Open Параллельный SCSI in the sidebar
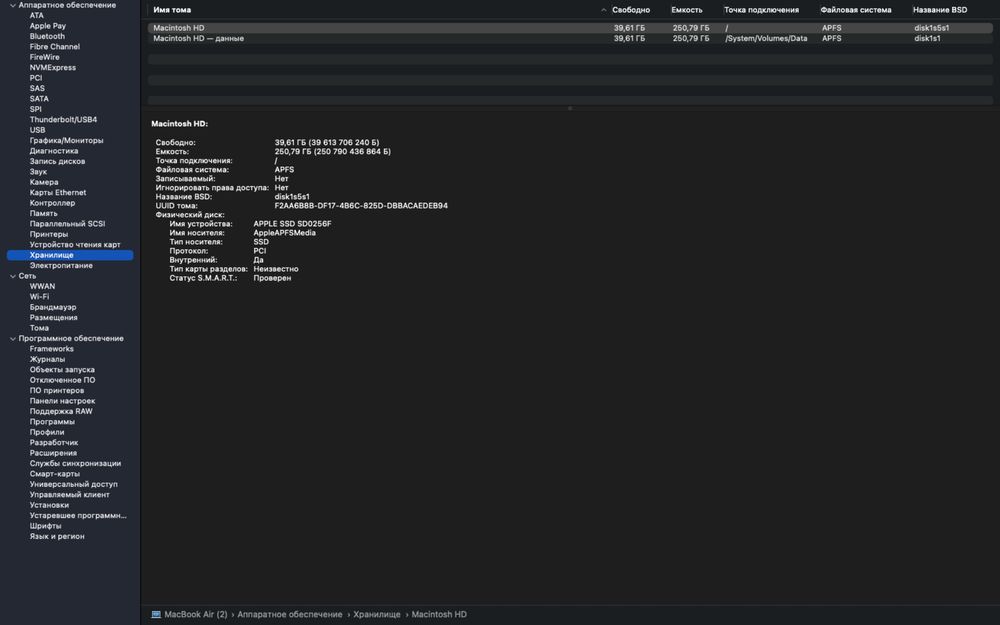The image size is (1000, 625). 67,224
